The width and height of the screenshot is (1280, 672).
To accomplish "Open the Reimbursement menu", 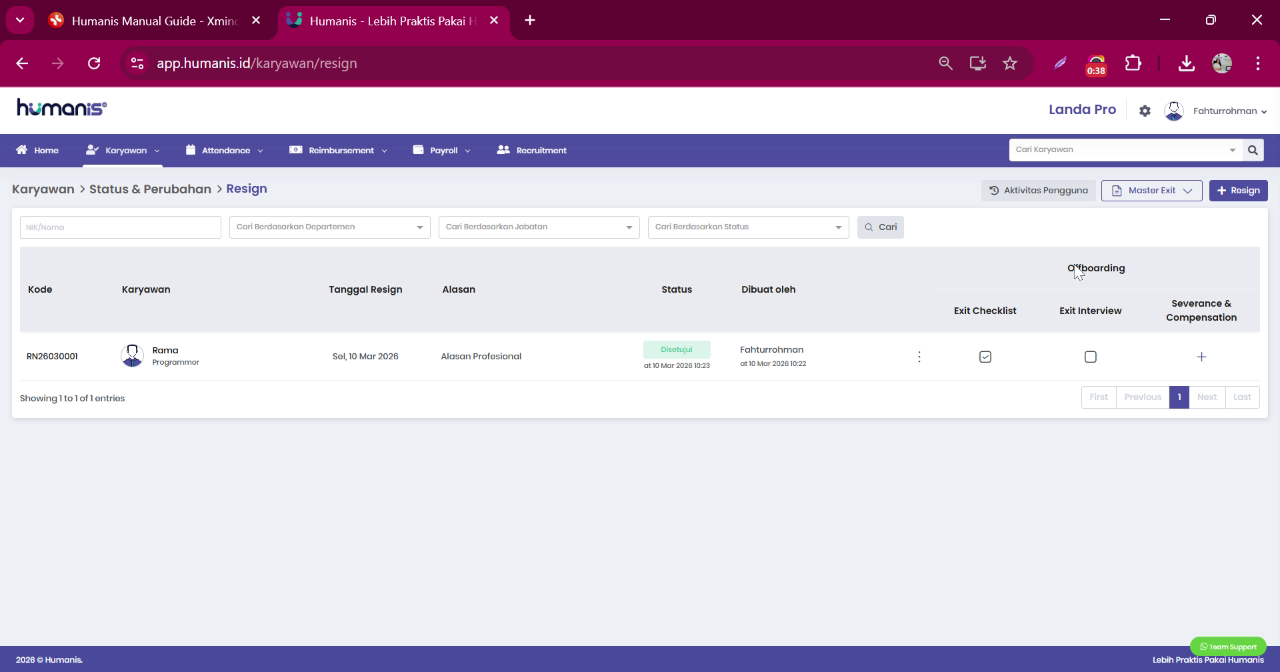I will [x=338, y=150].
